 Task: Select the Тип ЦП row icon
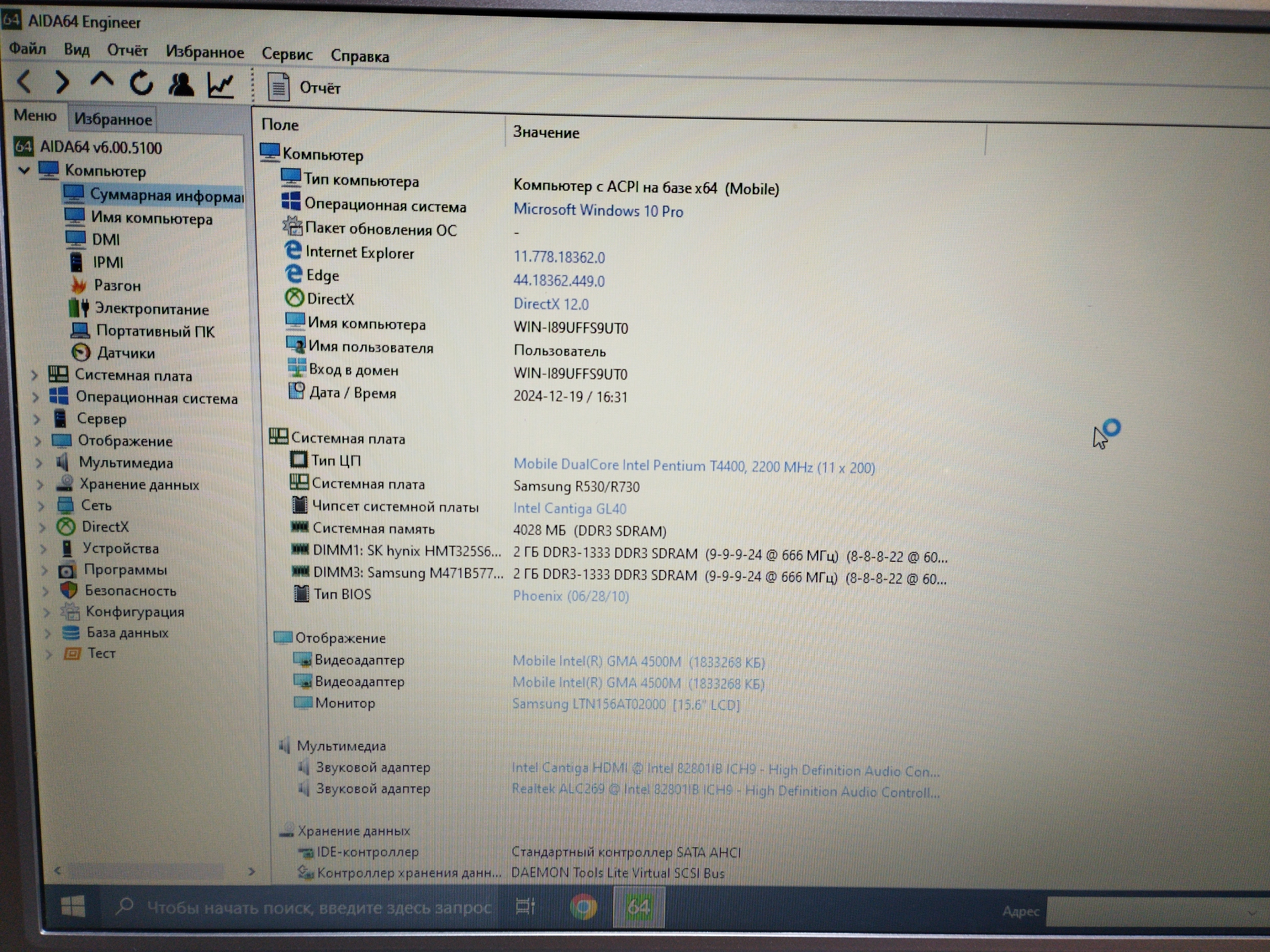pos(299,459)
